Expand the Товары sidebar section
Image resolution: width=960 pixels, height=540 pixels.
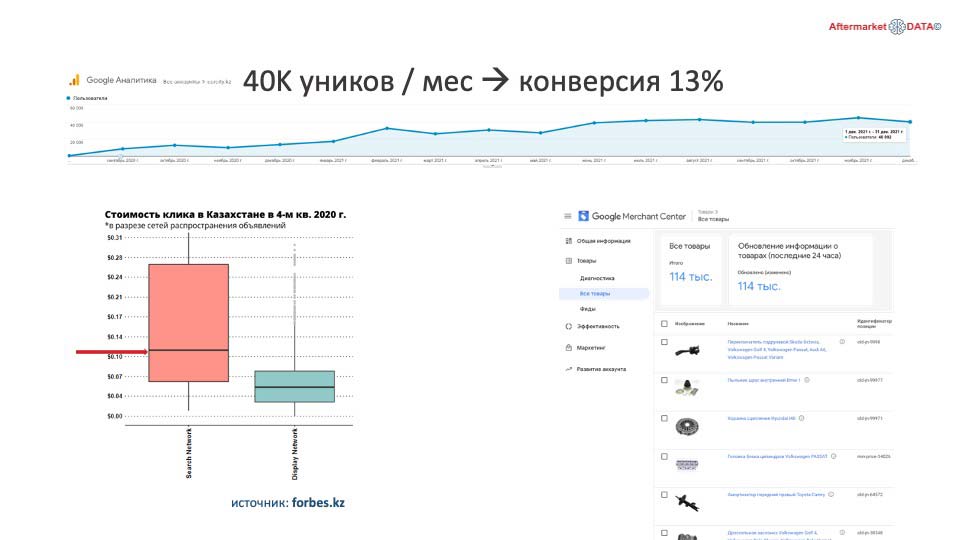[586, 261]
